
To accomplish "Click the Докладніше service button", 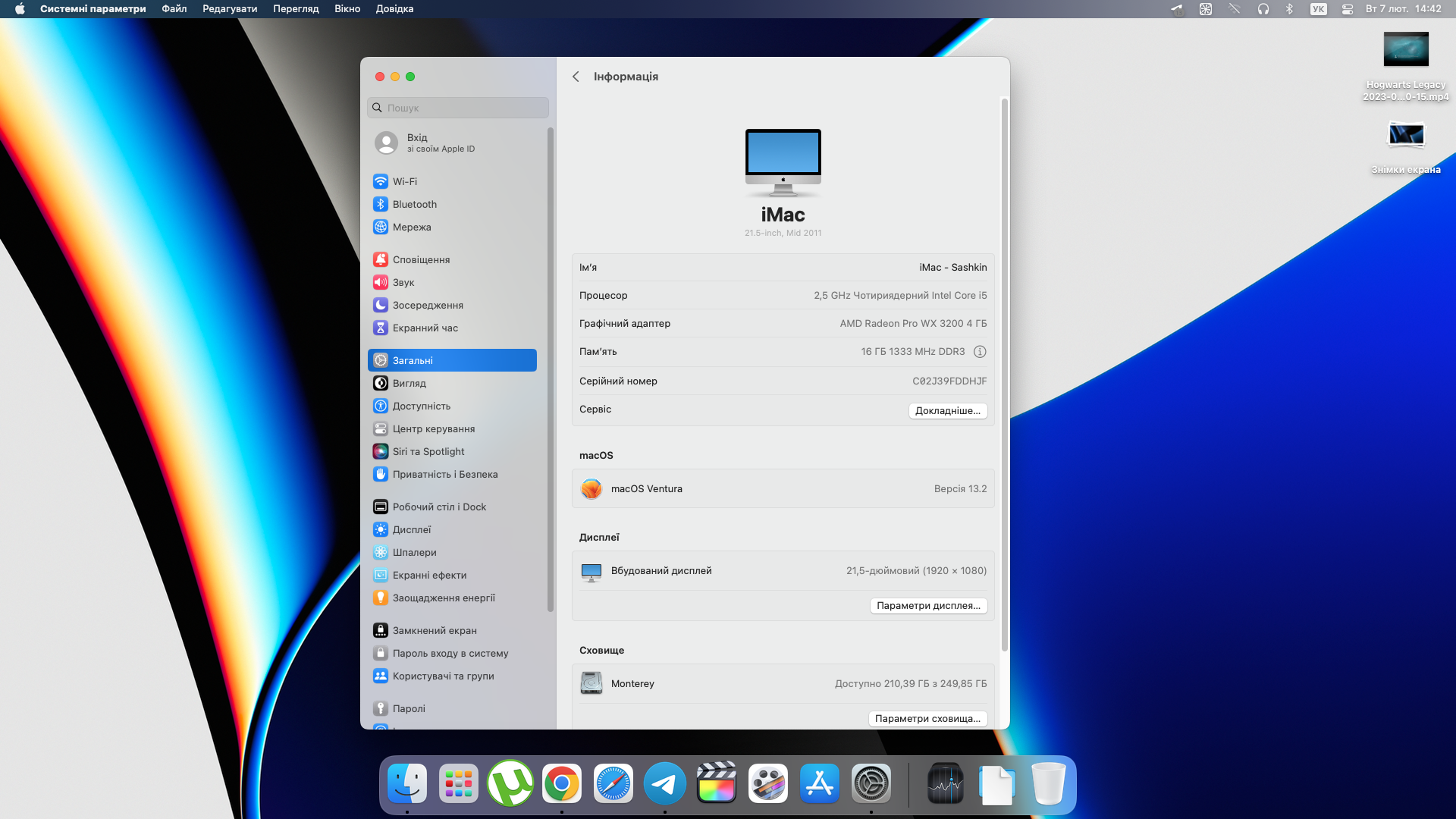I will [947, 411].
